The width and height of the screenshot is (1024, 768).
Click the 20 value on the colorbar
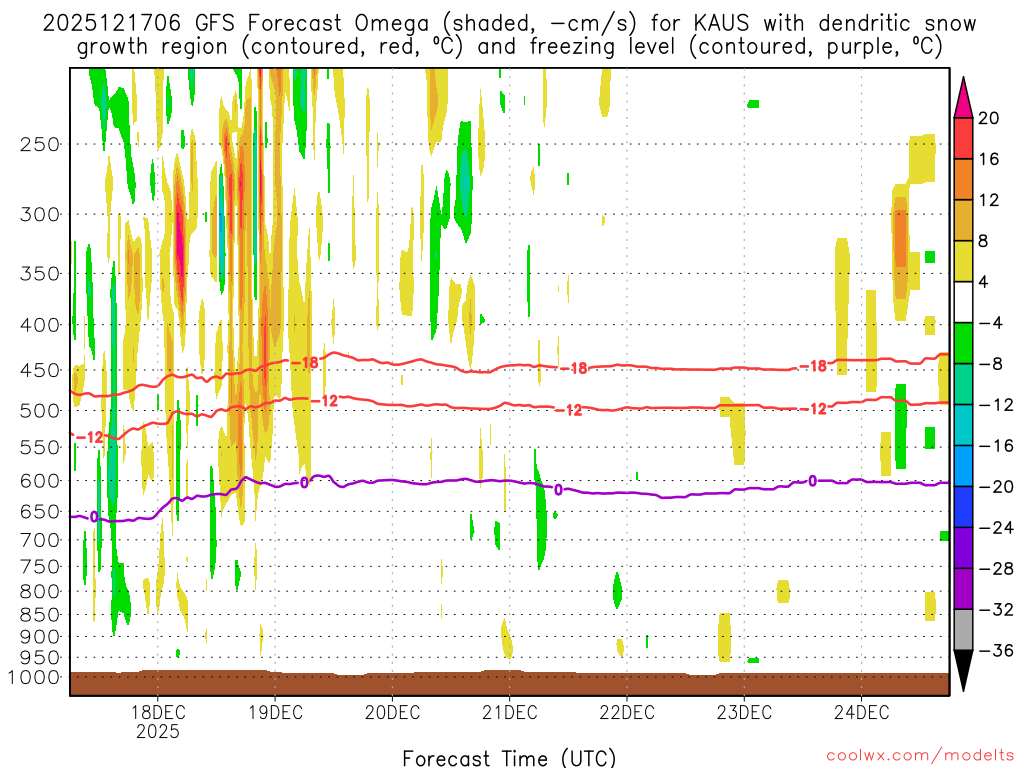[989, 118]
